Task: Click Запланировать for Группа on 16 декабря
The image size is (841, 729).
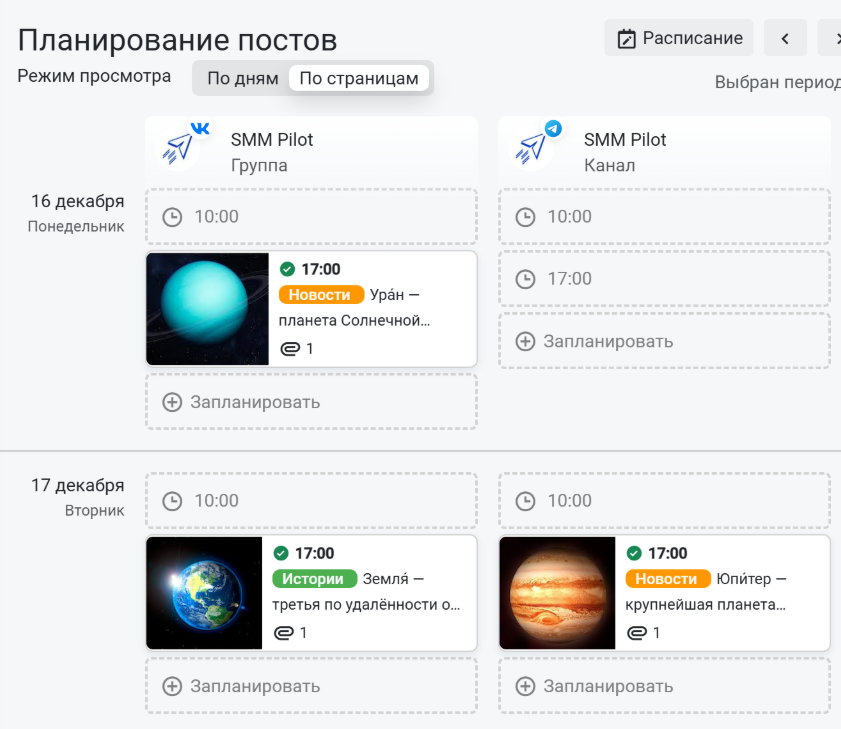Action: click(x=311, y=402)
